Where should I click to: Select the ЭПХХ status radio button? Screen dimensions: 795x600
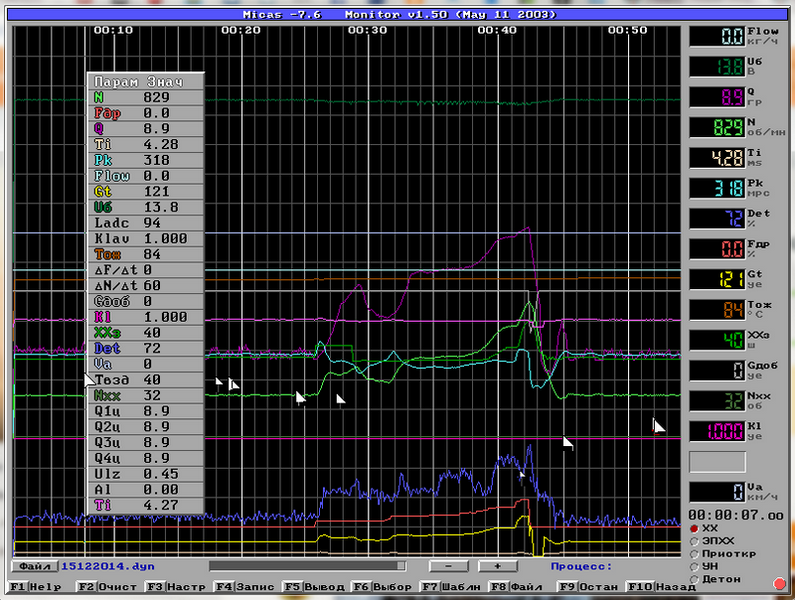point(695,540)
